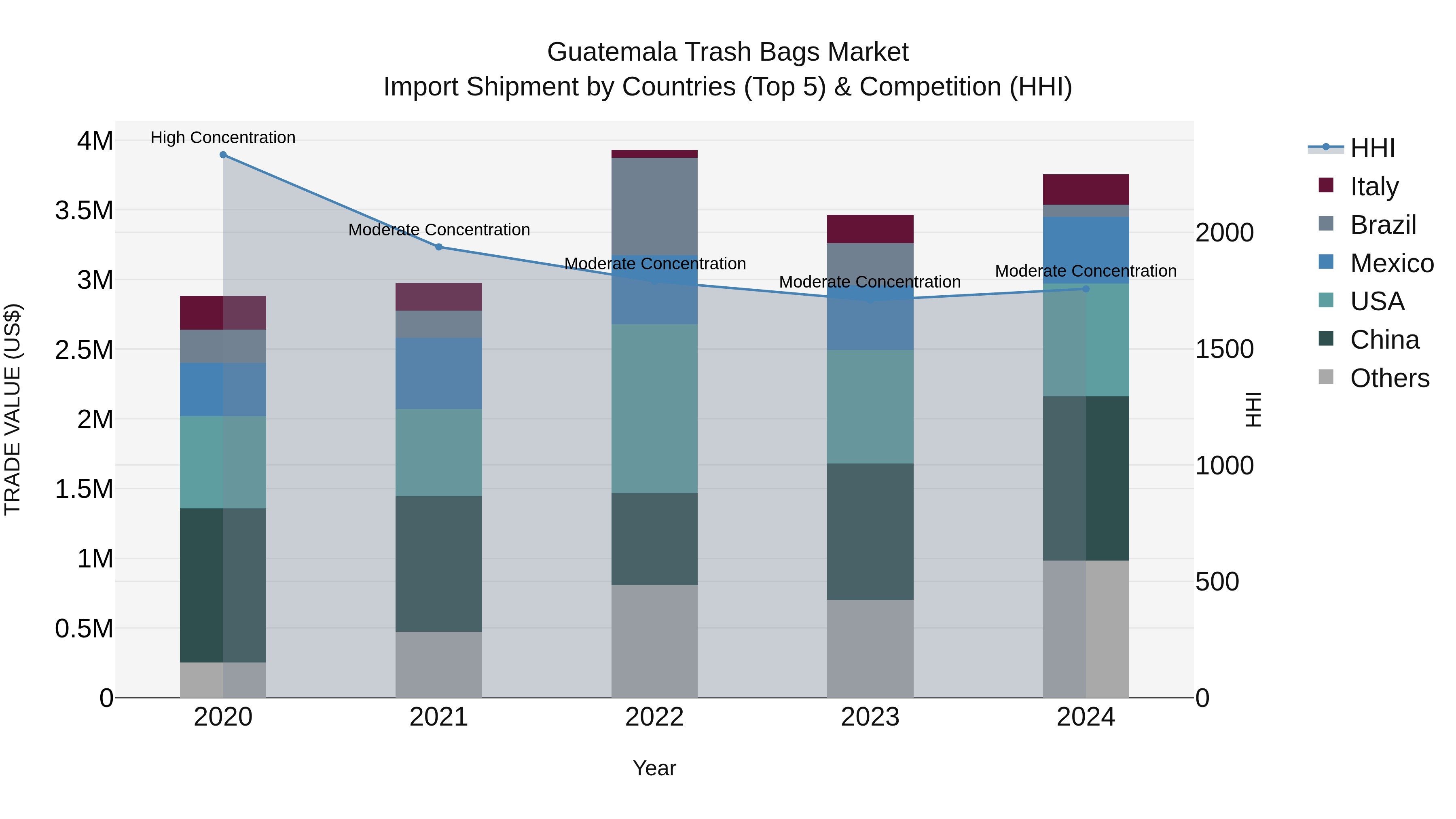Click the 2024 China bar segment
This screenshot has height=819, width=1456.
(1086, 478)
